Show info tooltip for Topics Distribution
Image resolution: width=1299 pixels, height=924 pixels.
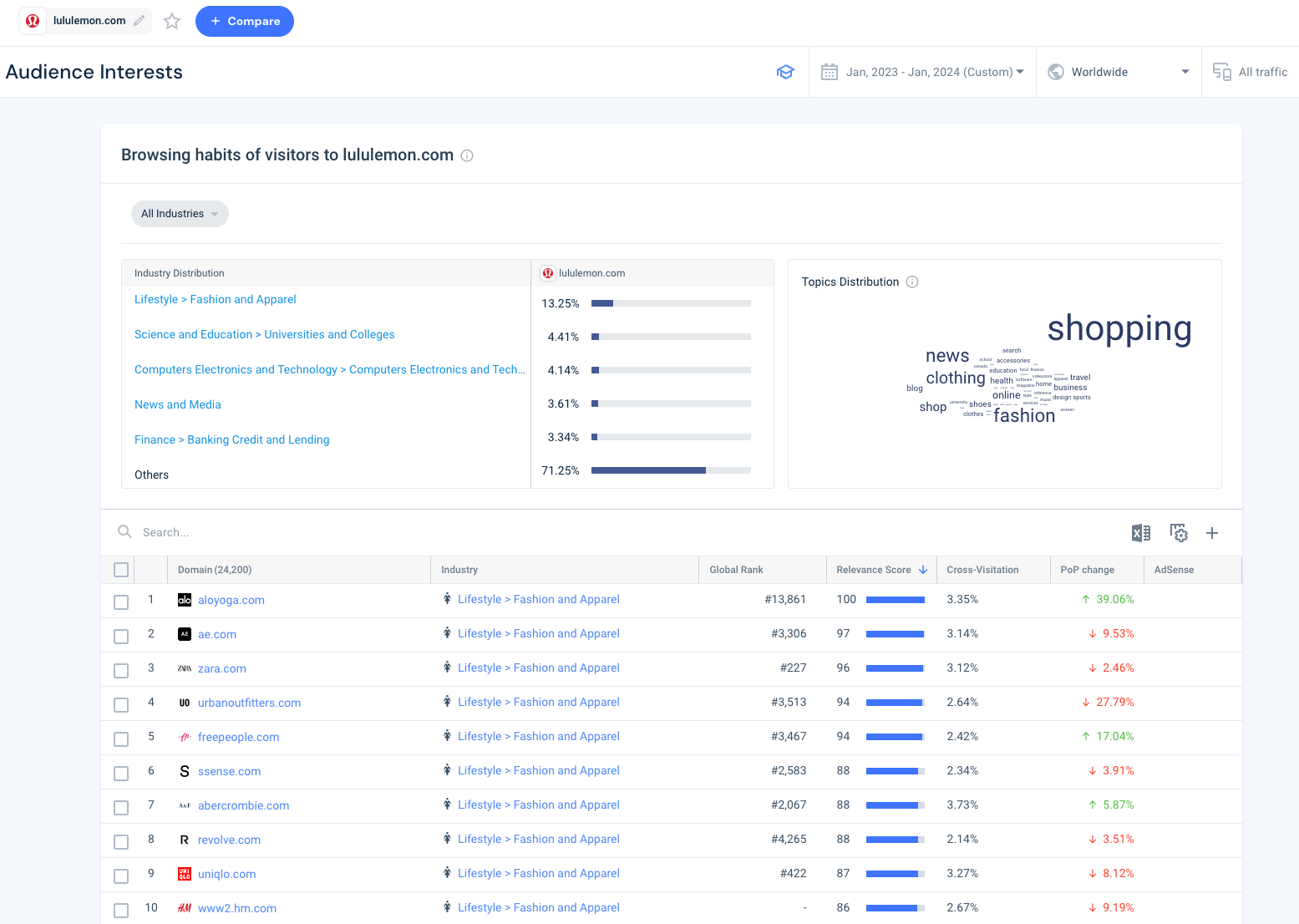[x=912, y=282]
